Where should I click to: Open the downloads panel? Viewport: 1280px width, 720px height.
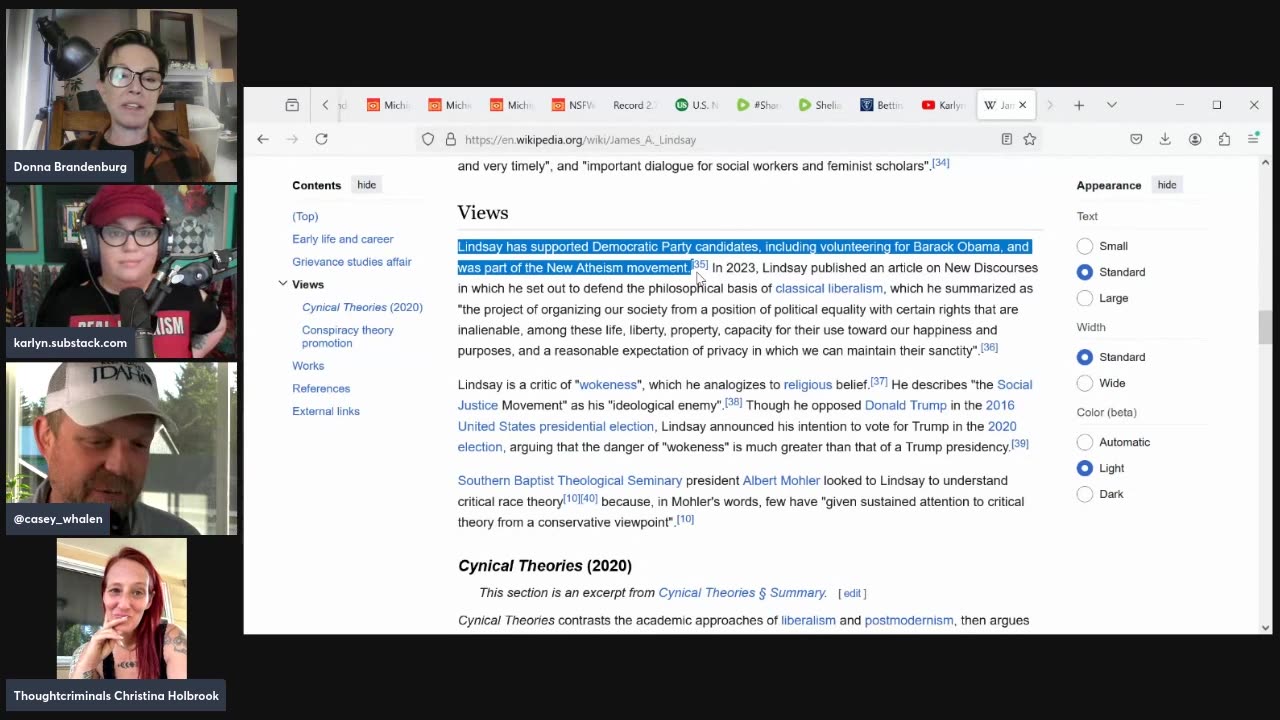pyautogui.click(x=1165, y=139)
